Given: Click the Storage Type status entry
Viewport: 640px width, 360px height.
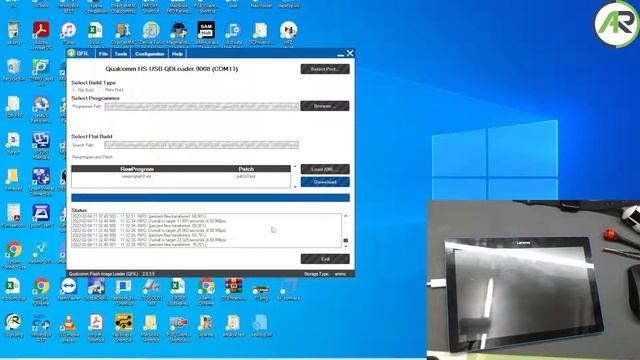Looking at the screenshot, I should (325, 274).
